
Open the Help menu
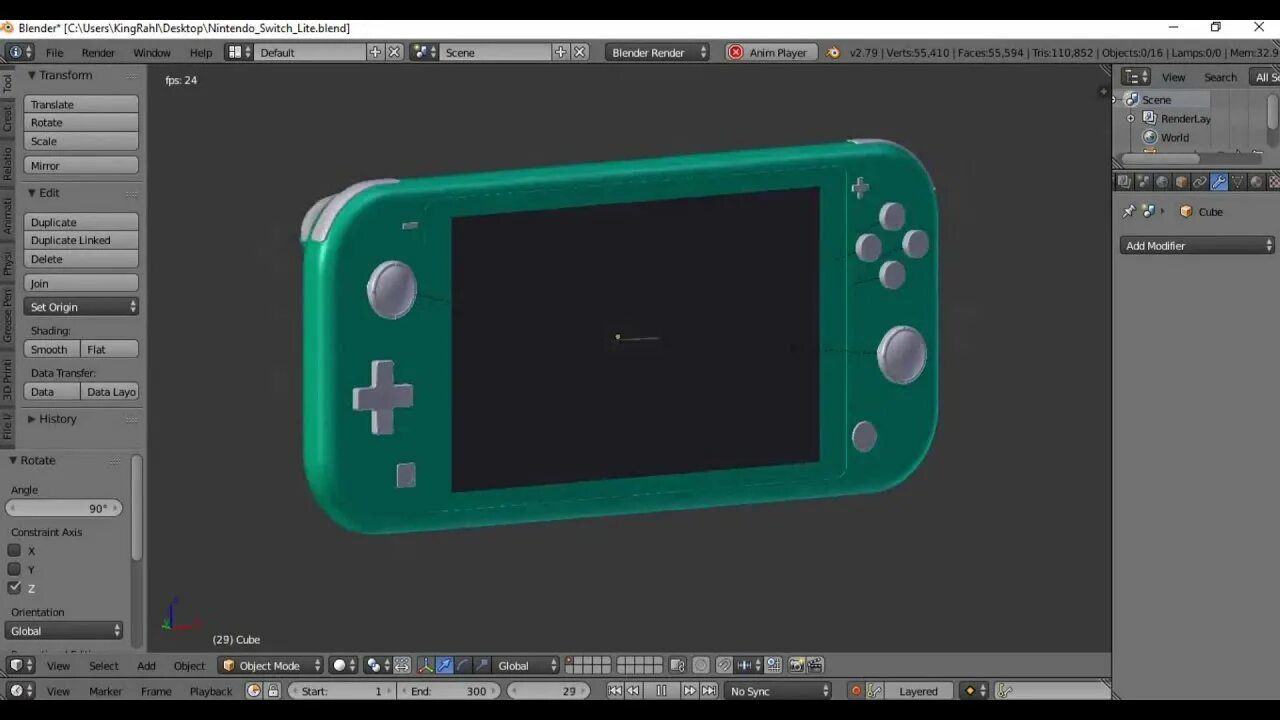(201, 52)
